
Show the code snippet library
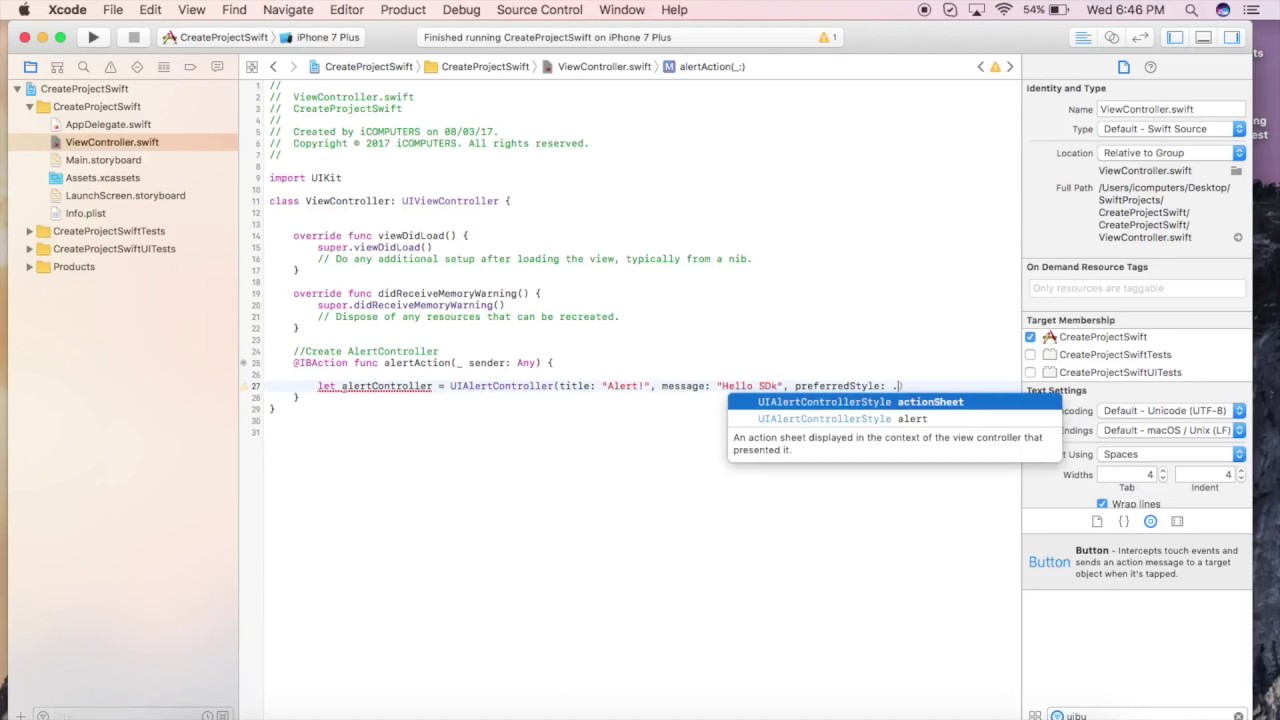(x=1124, y=522)
